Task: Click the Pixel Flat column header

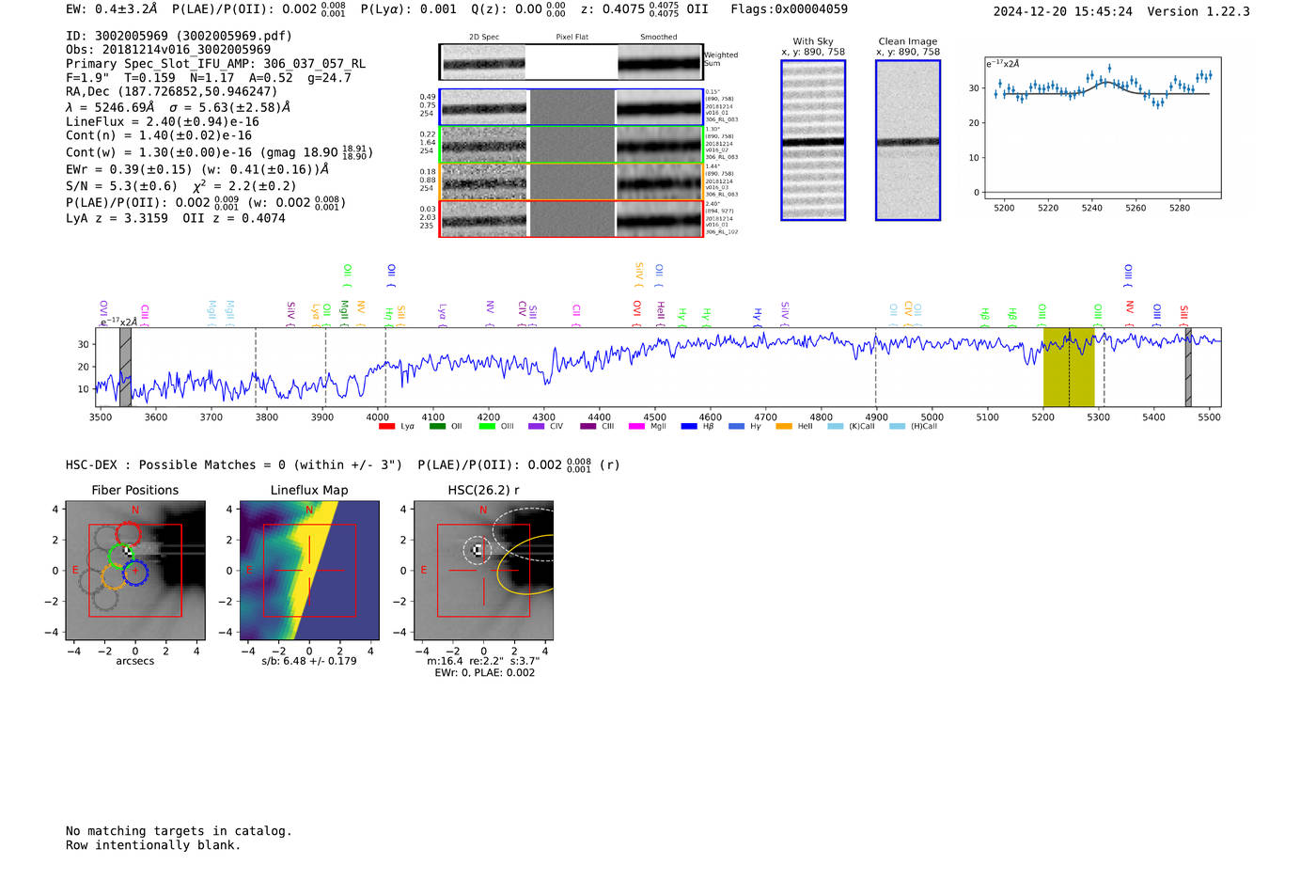Action: tap(572, 37)
